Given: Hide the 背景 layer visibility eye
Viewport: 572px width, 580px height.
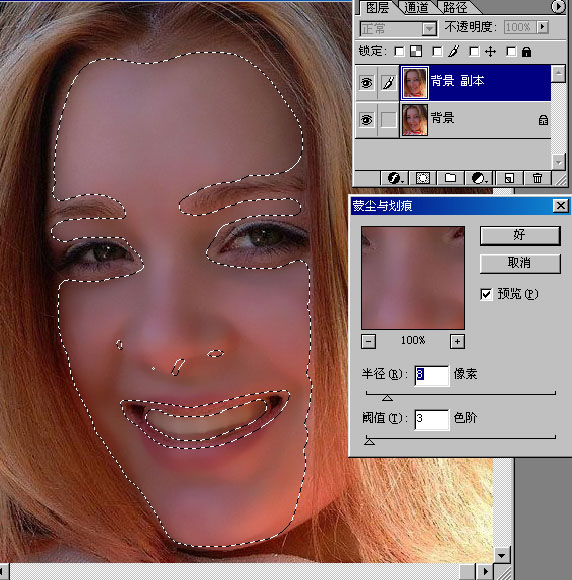Looking at the screenshot, I should (366, 120).
